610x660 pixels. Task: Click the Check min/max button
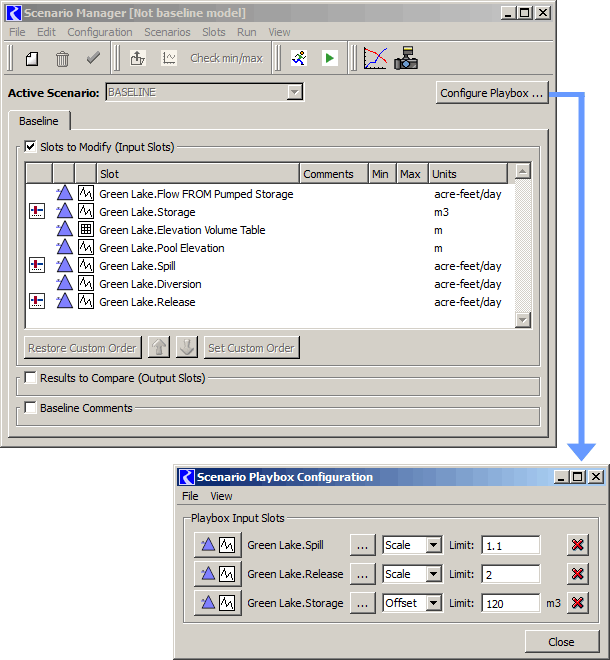[226, 58]
